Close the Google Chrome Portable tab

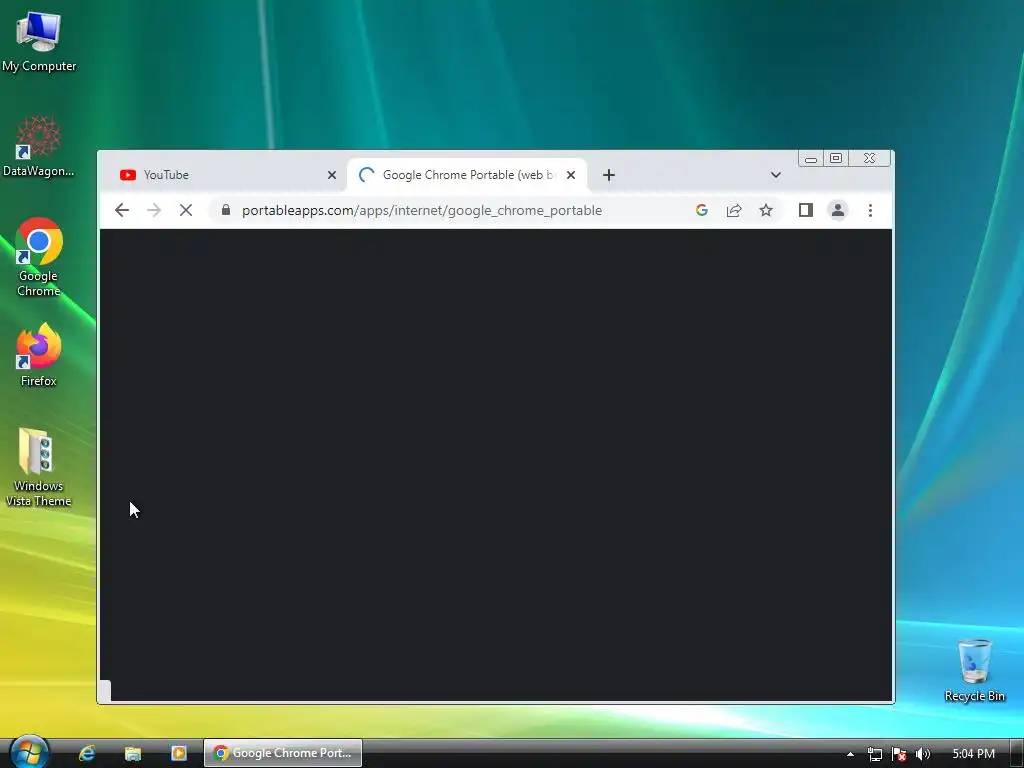[571, 175]
